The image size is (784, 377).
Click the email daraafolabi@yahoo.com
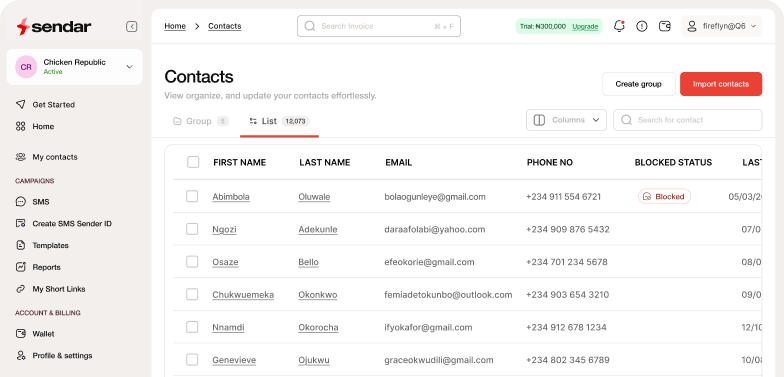pos(434,230)
